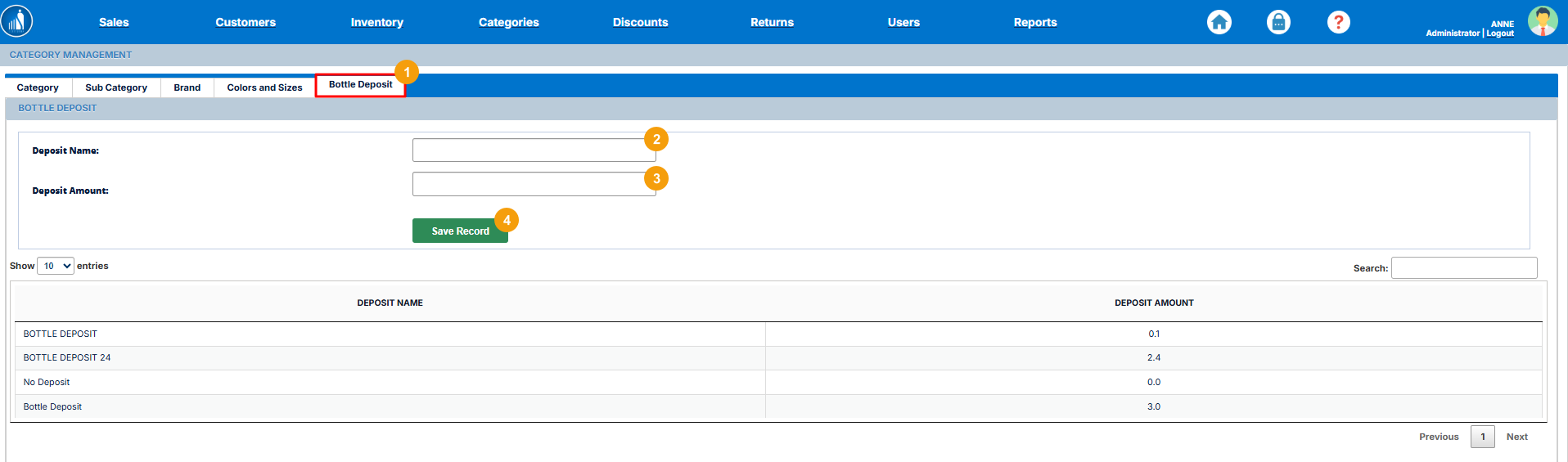Open the Inventory menu
The height and width of the screenshot is (462, 1568).
tap(376, 22)
